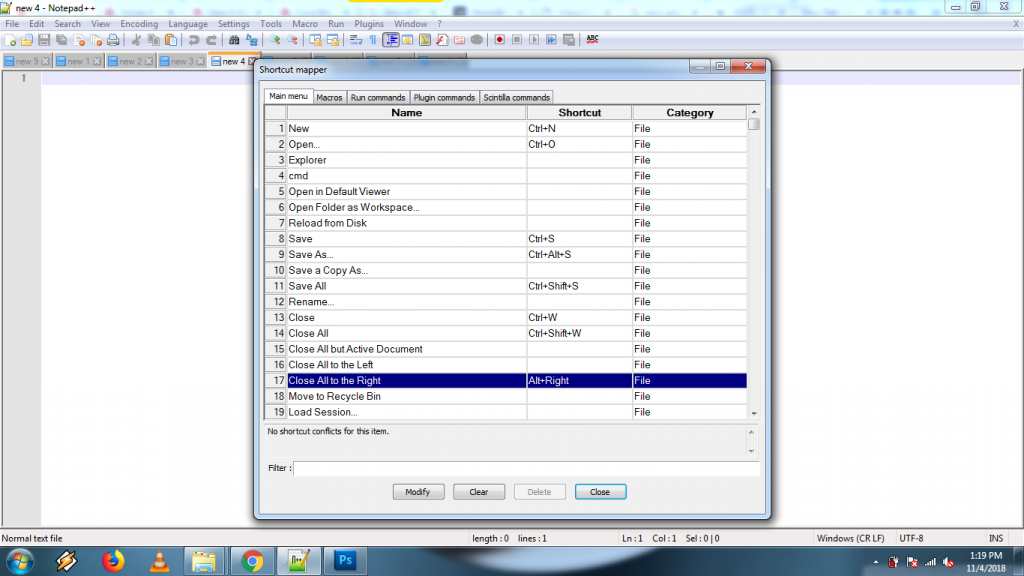
Task: Click the Close document toolbar icon
Action: [x=79, y=40]
